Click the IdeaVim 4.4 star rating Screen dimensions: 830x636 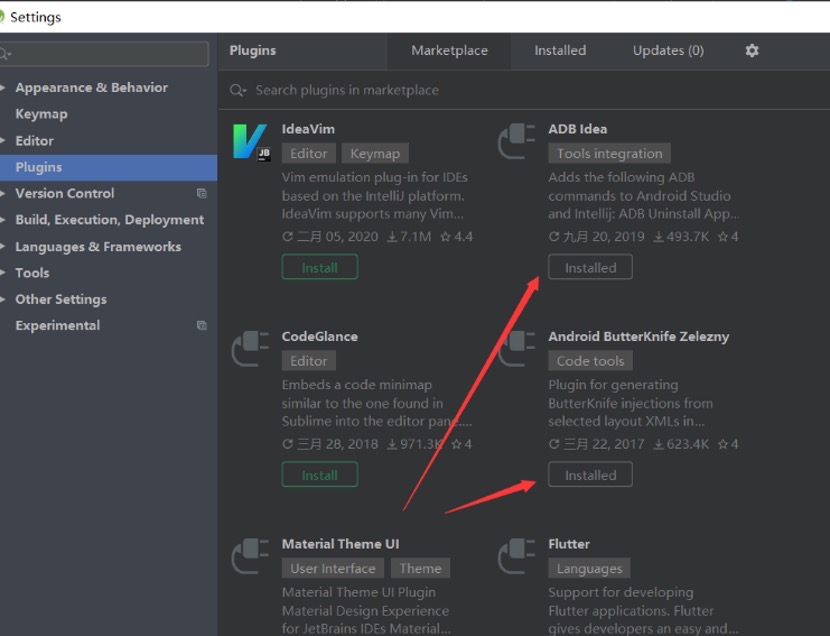click(x=456, y=237)
